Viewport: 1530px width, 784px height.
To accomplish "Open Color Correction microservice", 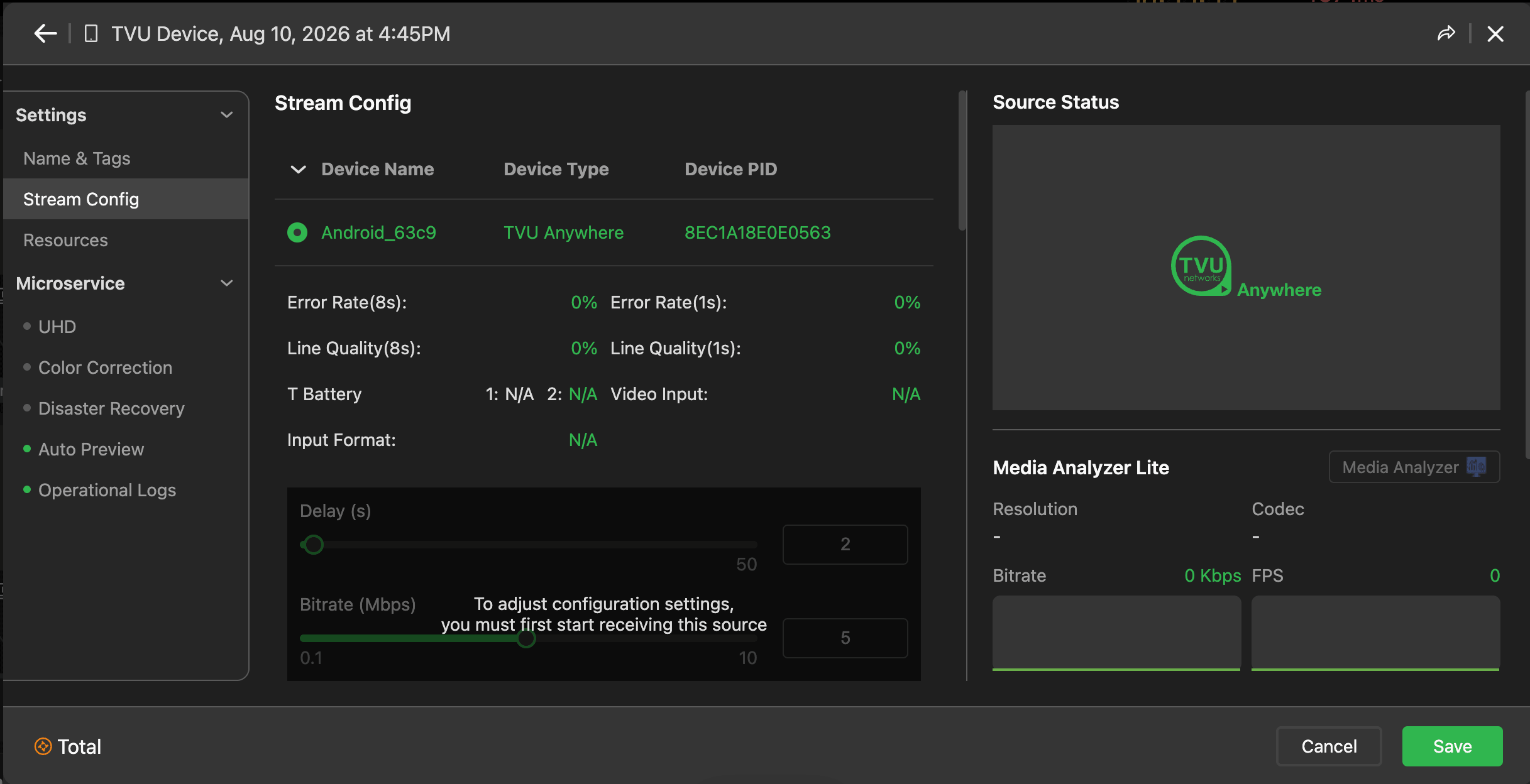I will pos(105,367).
